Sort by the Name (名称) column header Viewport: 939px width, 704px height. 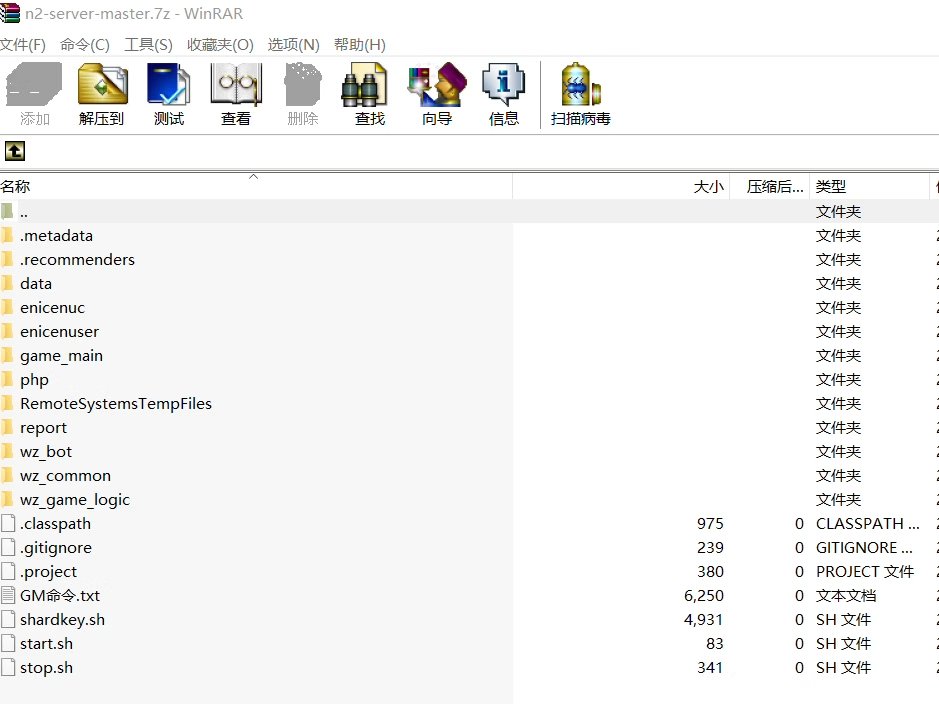(x=256, y=187)
